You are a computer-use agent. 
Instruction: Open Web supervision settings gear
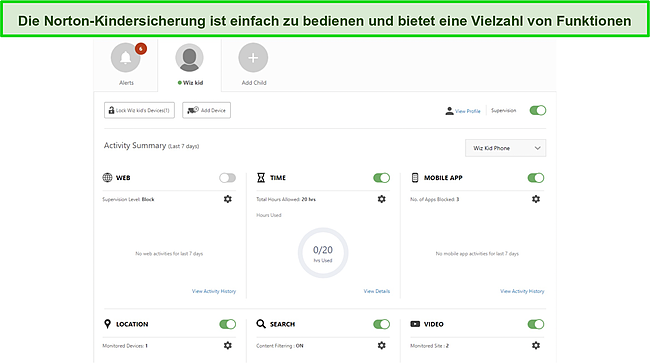click(x=228, y=199)
